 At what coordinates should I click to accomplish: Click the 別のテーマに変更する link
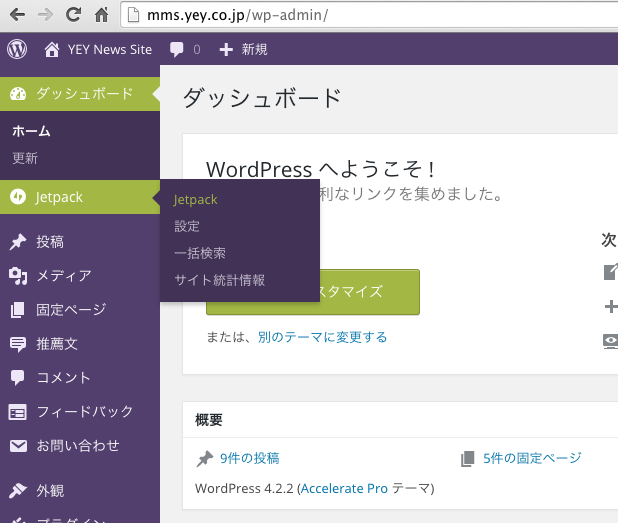[322, 337]
